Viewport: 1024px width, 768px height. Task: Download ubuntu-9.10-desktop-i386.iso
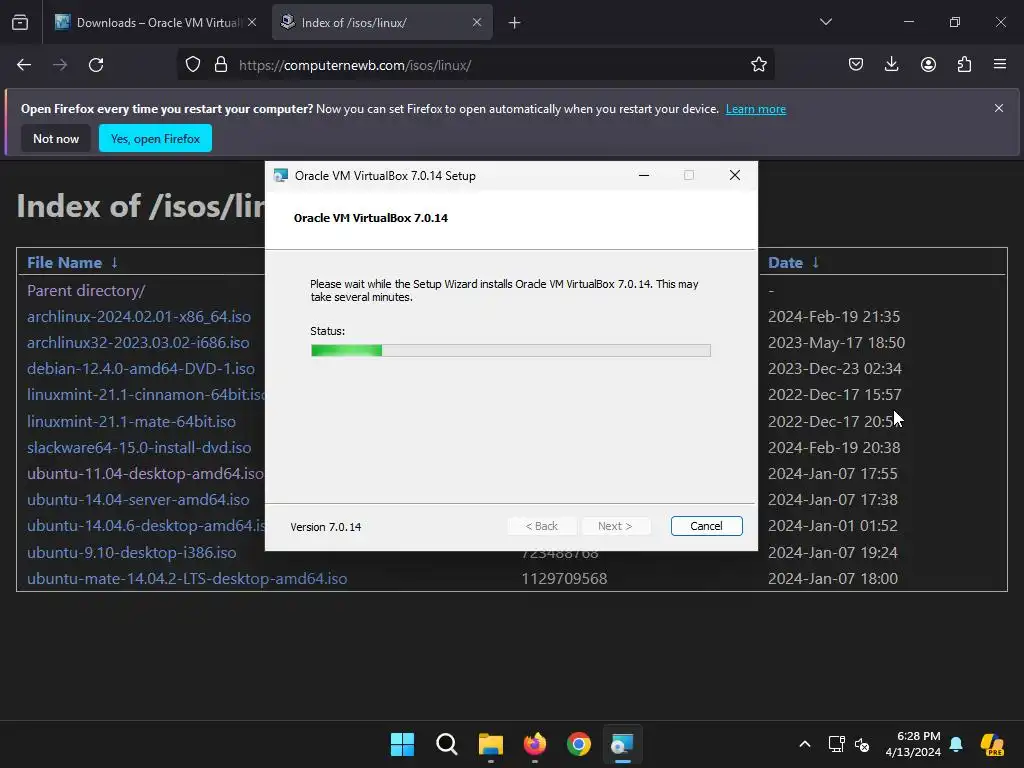pos(131,552)
